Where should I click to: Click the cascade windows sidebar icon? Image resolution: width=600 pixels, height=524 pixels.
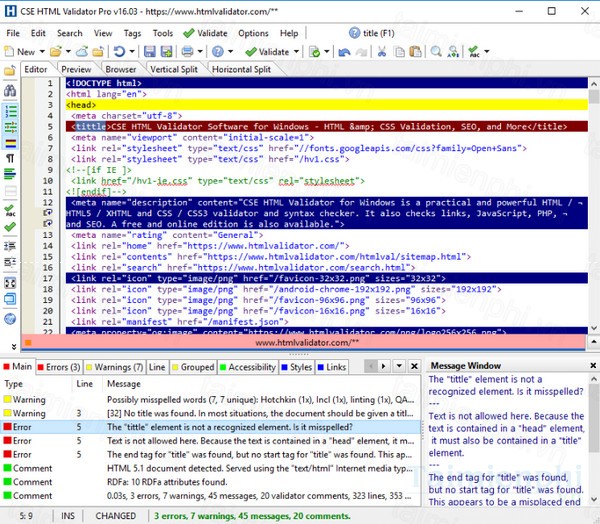[x=10, y=299]
